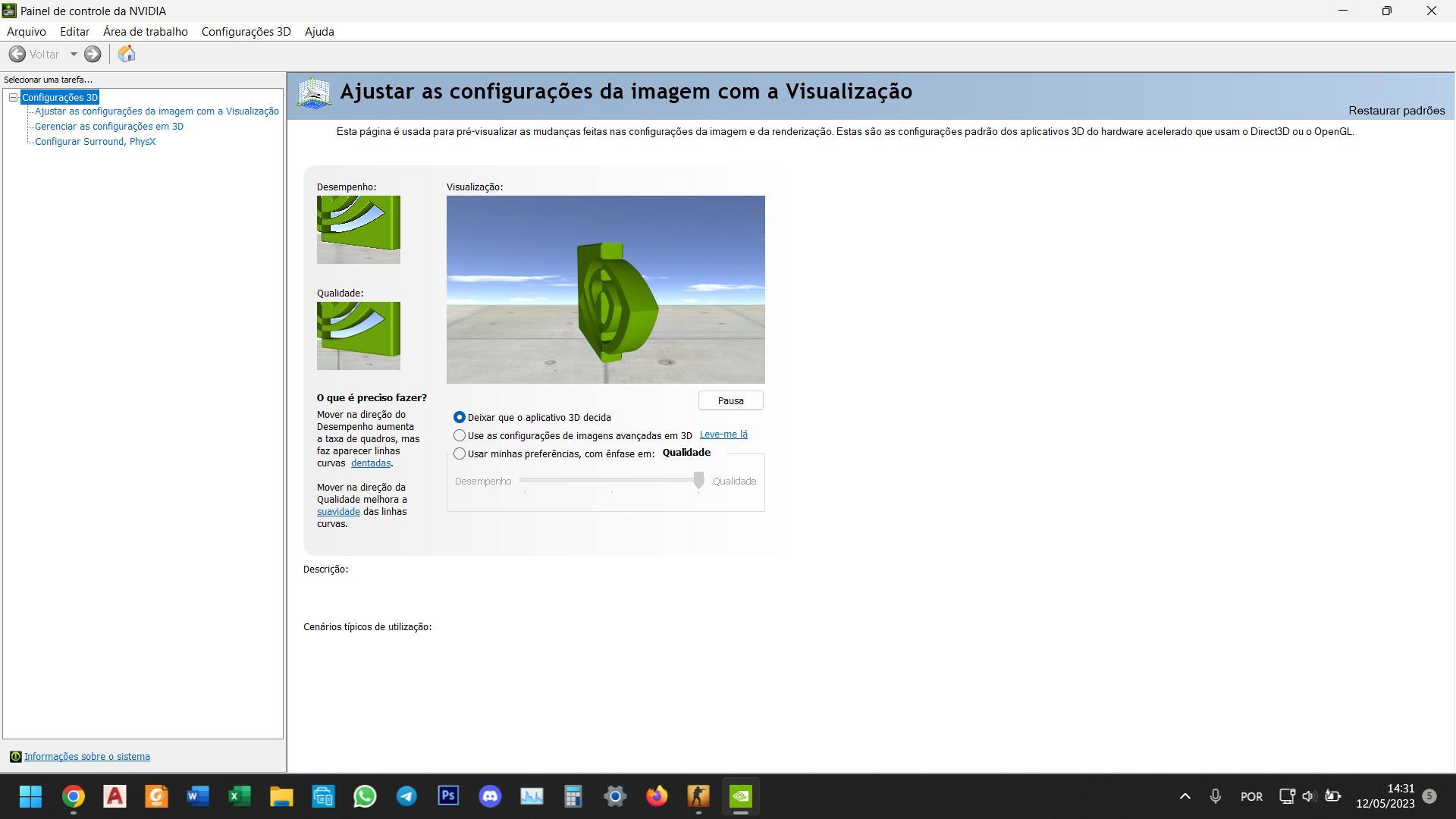The height and width of the screenshot is (819, 1456).
Task: Open the Voltar history dropdown arrow
Action: [x=74, y=54]
